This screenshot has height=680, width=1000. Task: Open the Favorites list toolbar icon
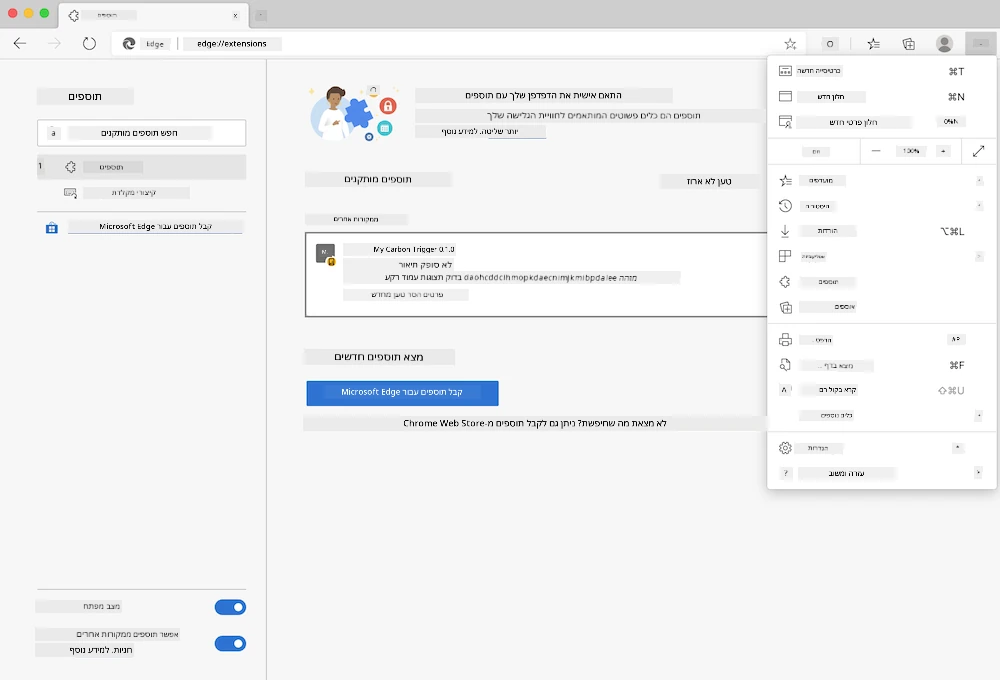873,43
